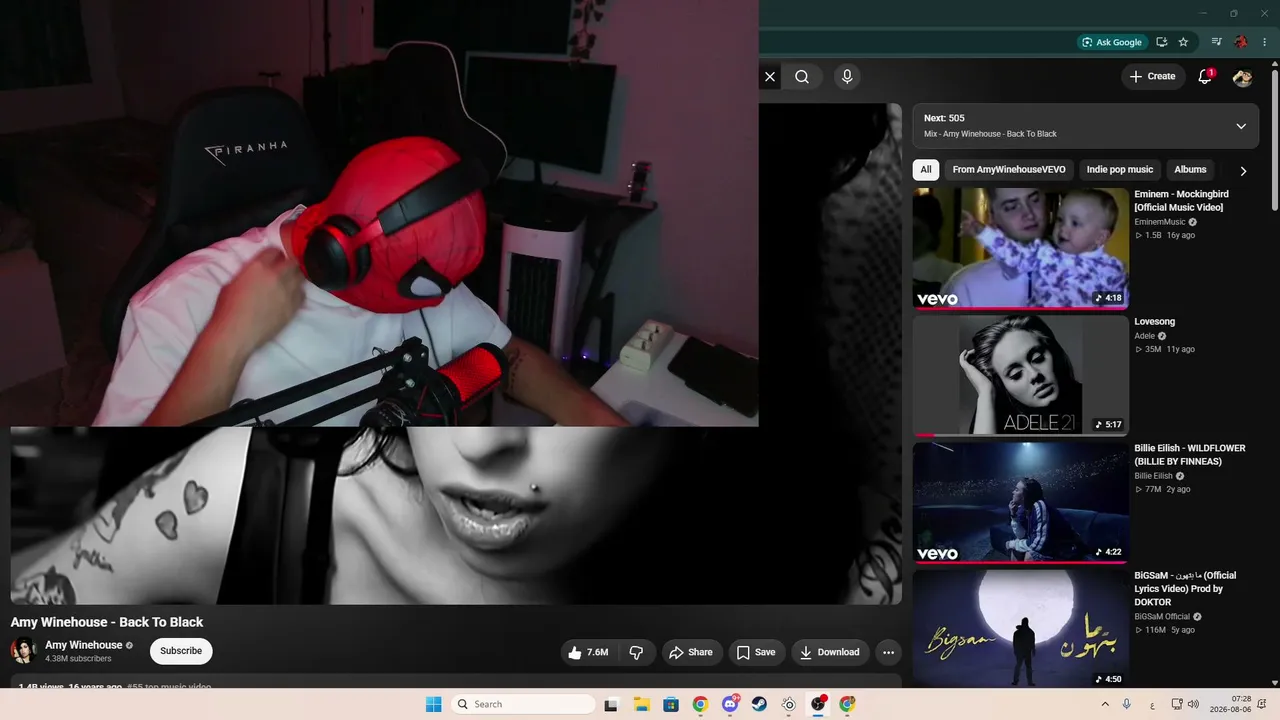Screen dimensions: 1280x720
Task: Open Chrome media controls icon
Action: pyautogui.click(x=1216, y=42)
